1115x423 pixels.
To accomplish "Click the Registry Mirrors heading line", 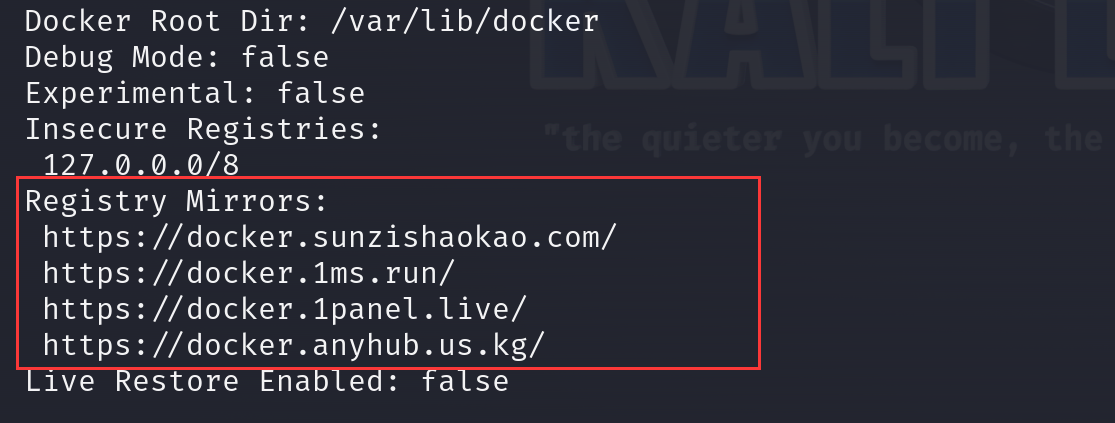I will (x=176, y=202).
